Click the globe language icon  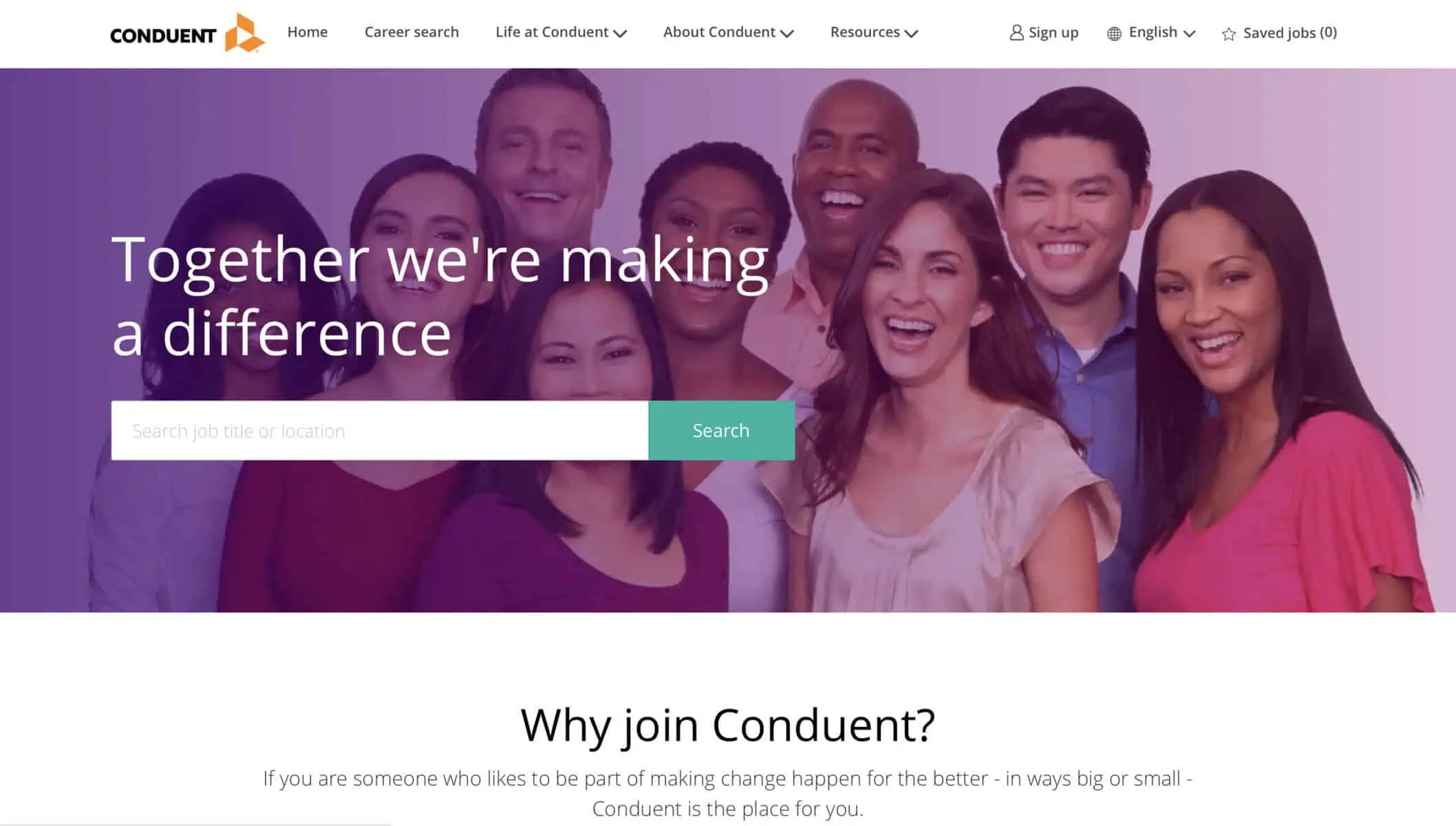(1114, 33)
